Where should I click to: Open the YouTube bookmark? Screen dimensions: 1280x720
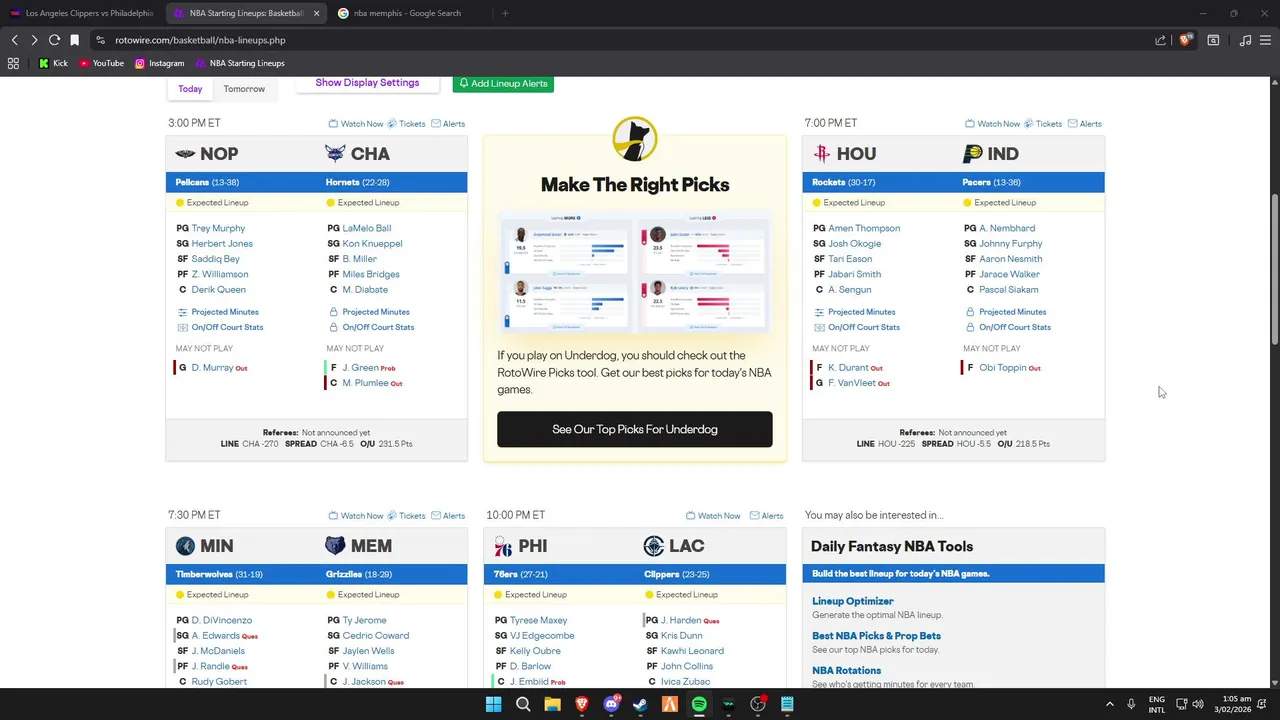coord(101,63)
